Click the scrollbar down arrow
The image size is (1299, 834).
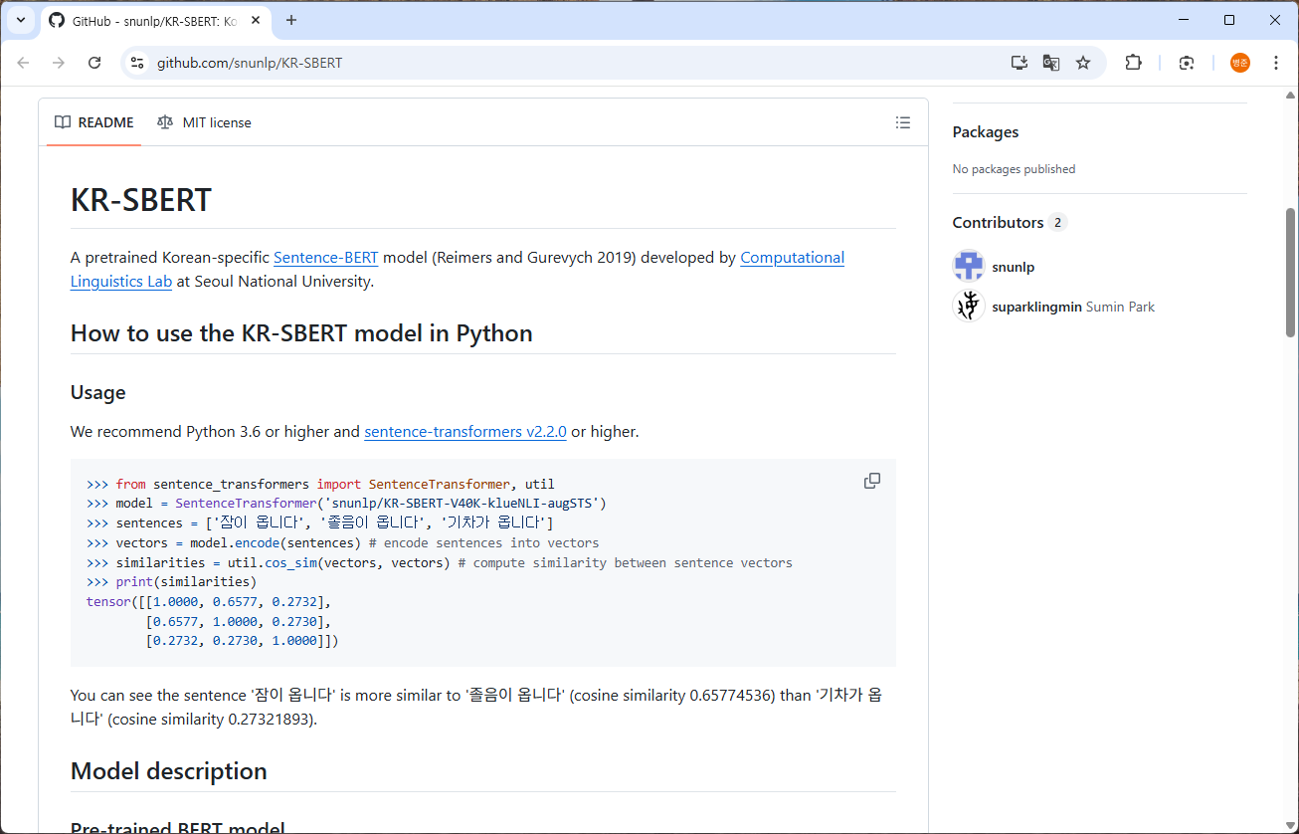tap(1290, 825)
